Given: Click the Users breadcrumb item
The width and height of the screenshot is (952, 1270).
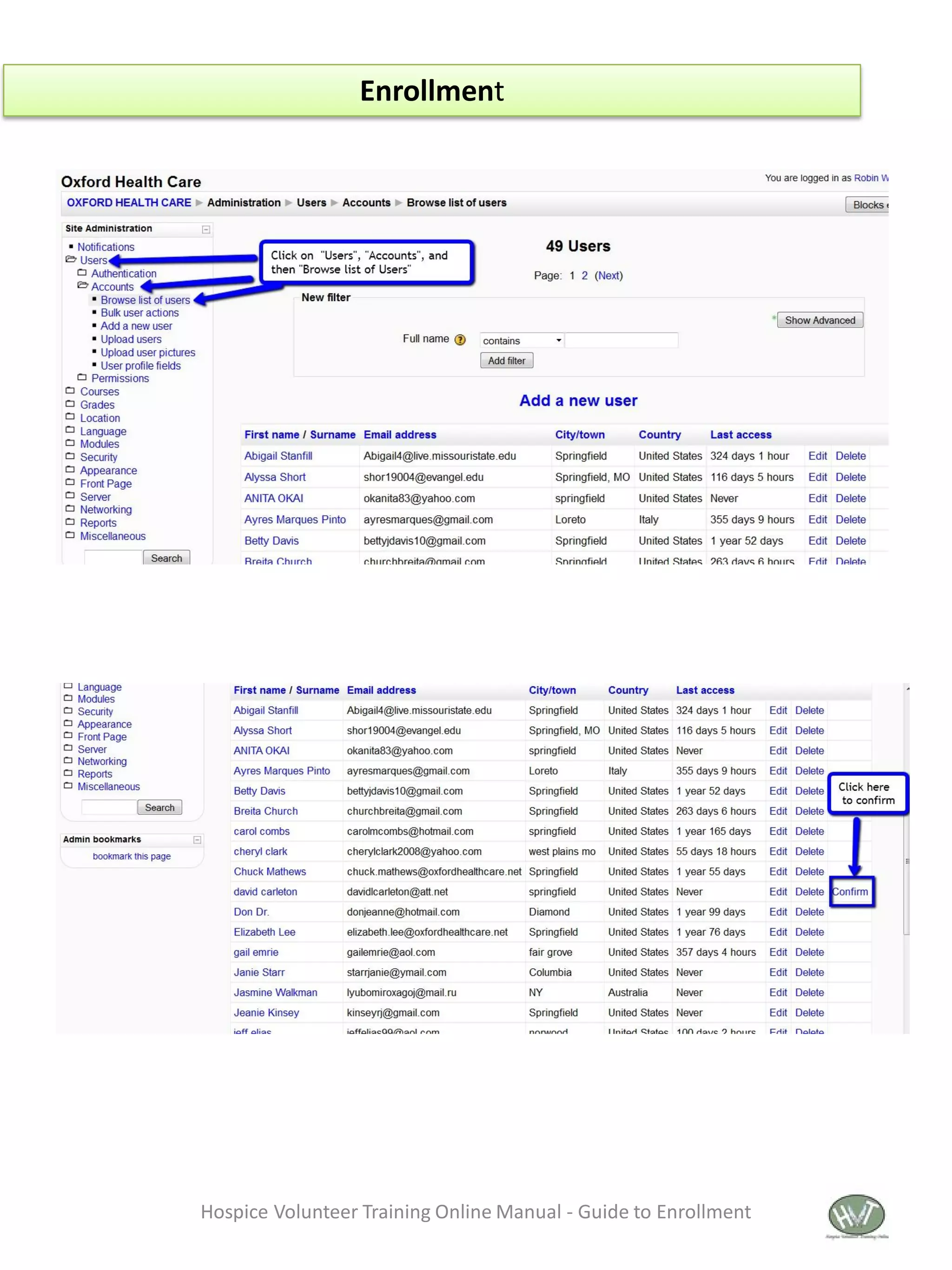Looking at the screenshot, I should pyautogui.click(x=311, y=203).
